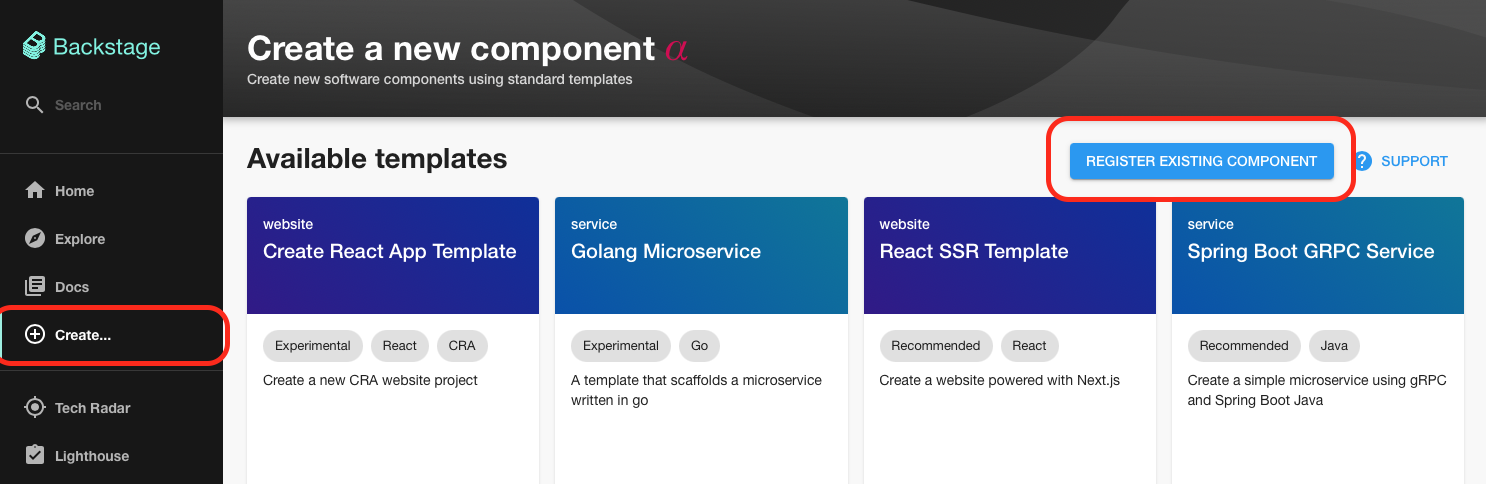
Task: Open the Support link
Action: click(x=1413, y=161)
